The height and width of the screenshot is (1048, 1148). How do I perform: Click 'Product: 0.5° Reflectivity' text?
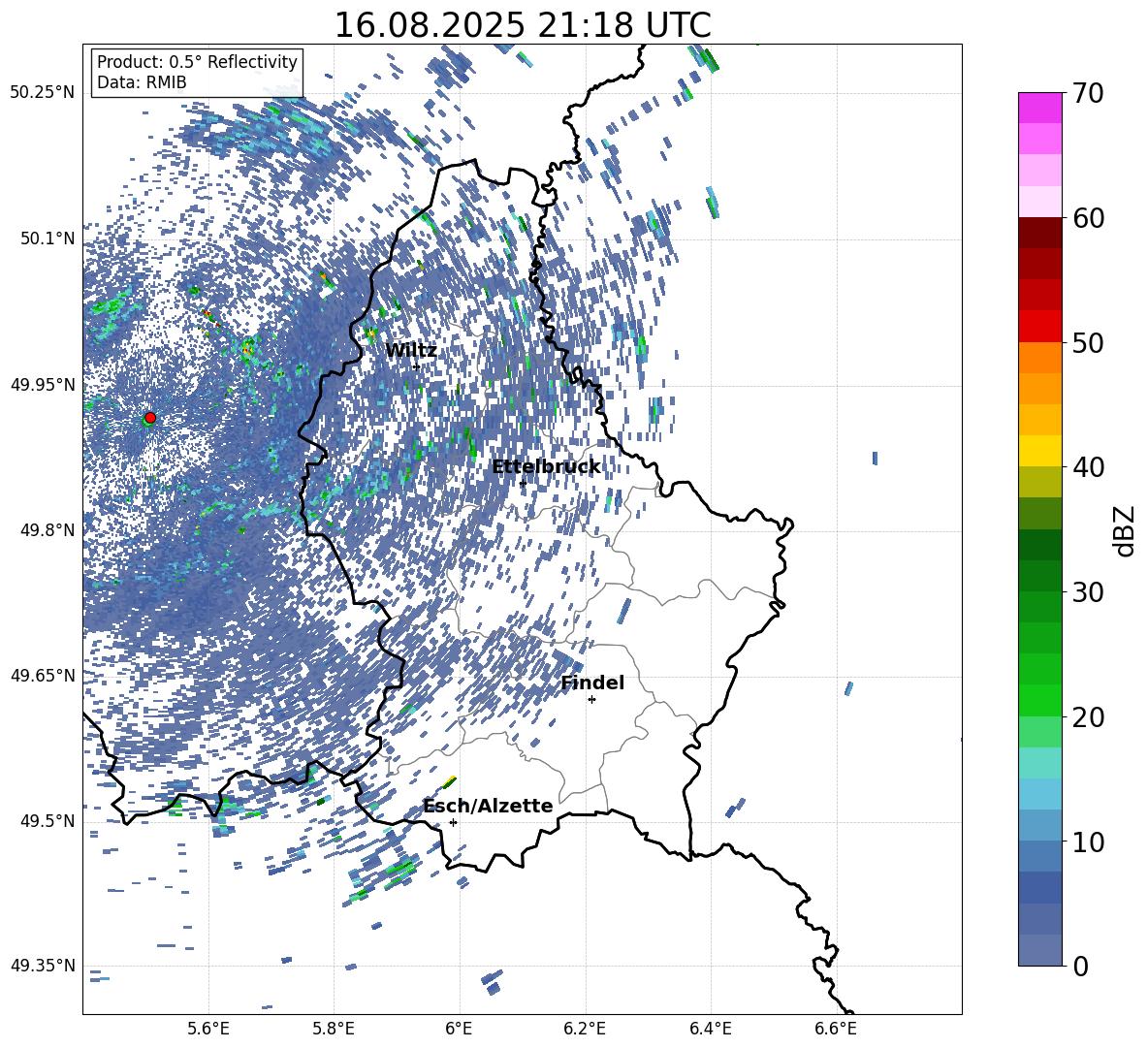197,62
